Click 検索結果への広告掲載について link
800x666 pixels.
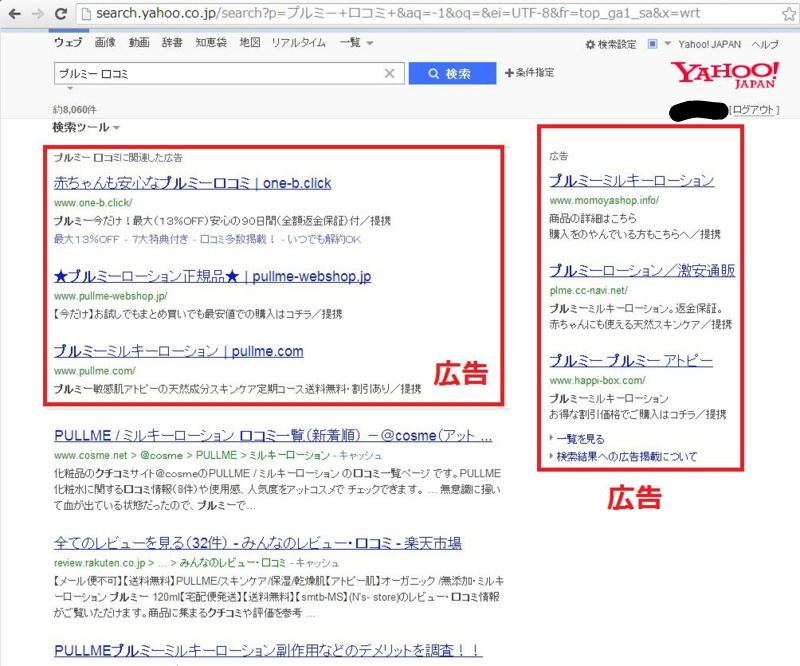(x=627, y=457)
